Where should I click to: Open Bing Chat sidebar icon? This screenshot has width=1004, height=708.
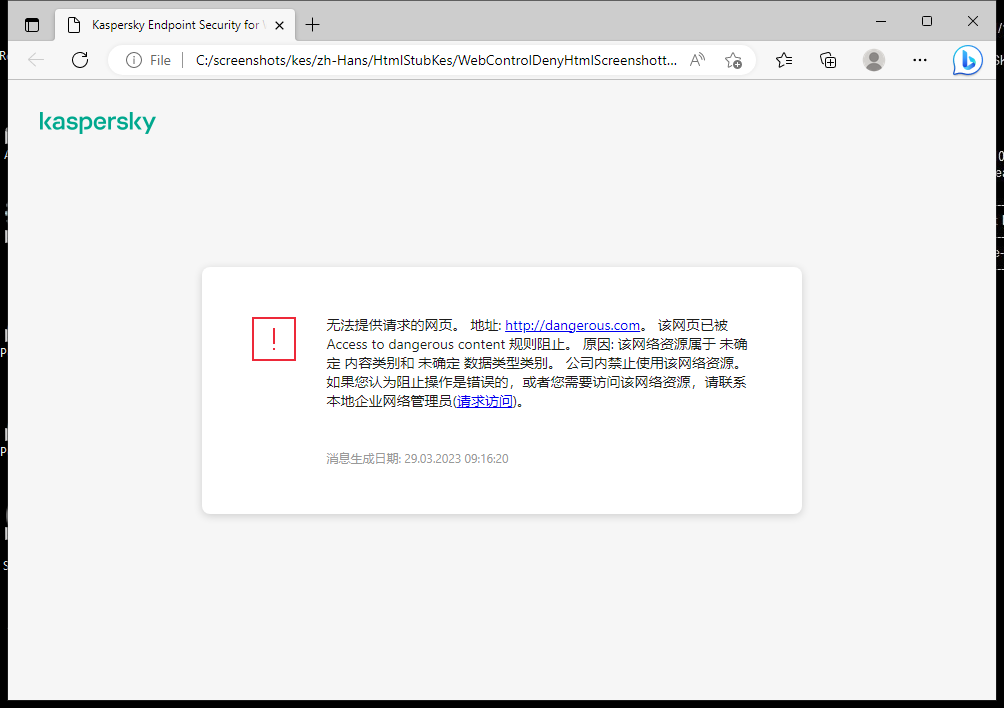point(966,60)
